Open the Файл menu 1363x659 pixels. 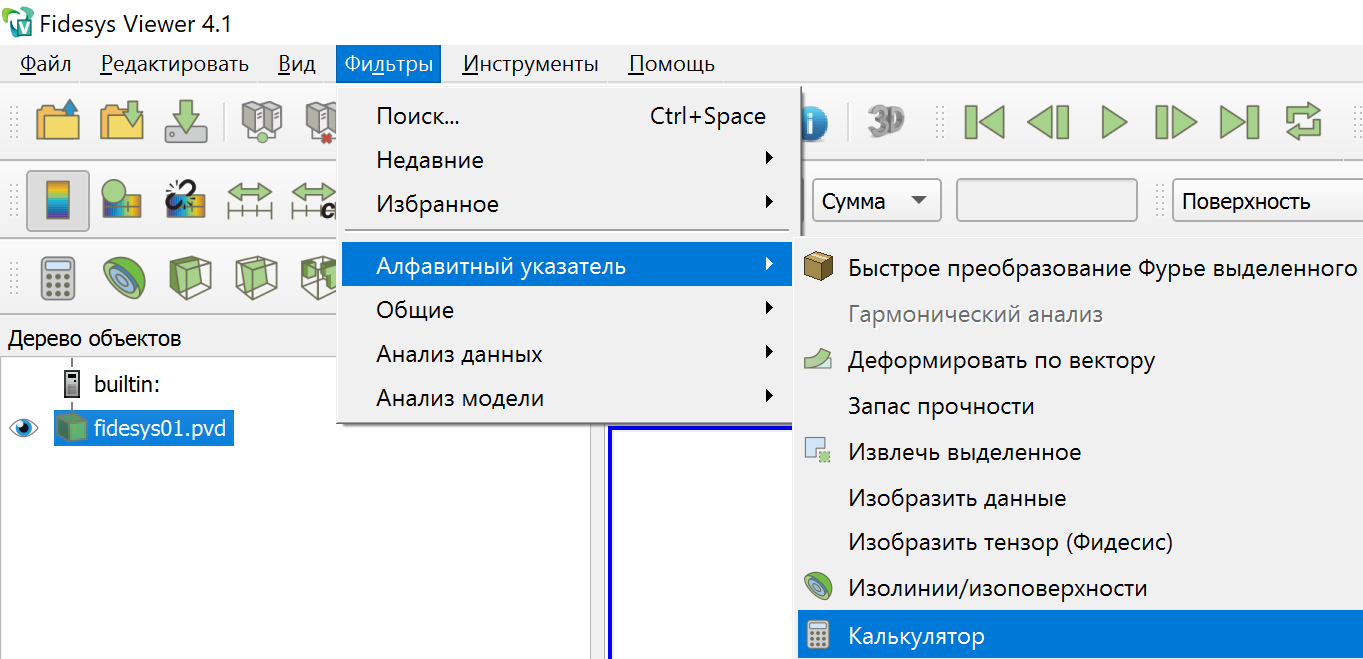[x=45, y=65]
